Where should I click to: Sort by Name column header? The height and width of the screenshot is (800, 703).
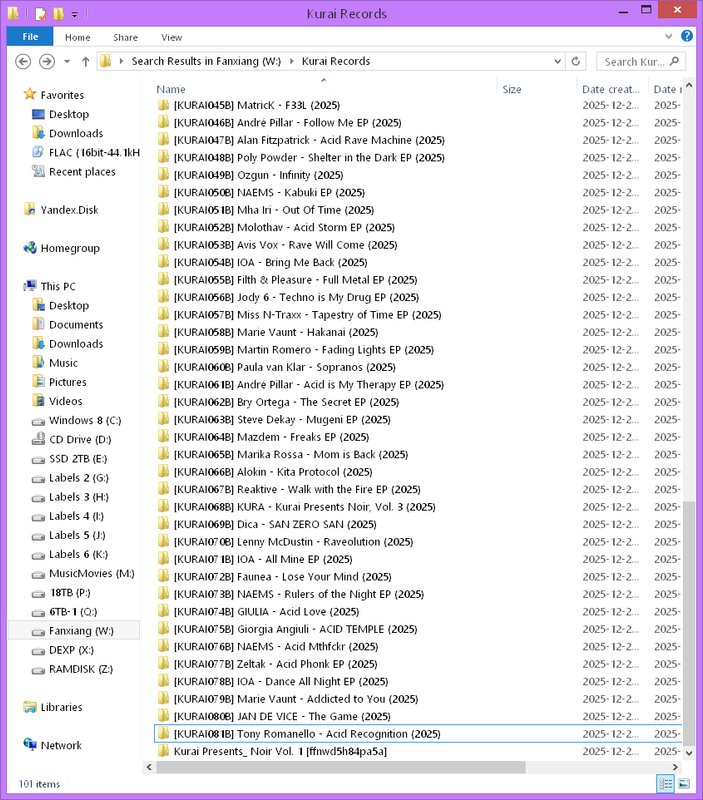pyautogui.click(x=171, y=89)
